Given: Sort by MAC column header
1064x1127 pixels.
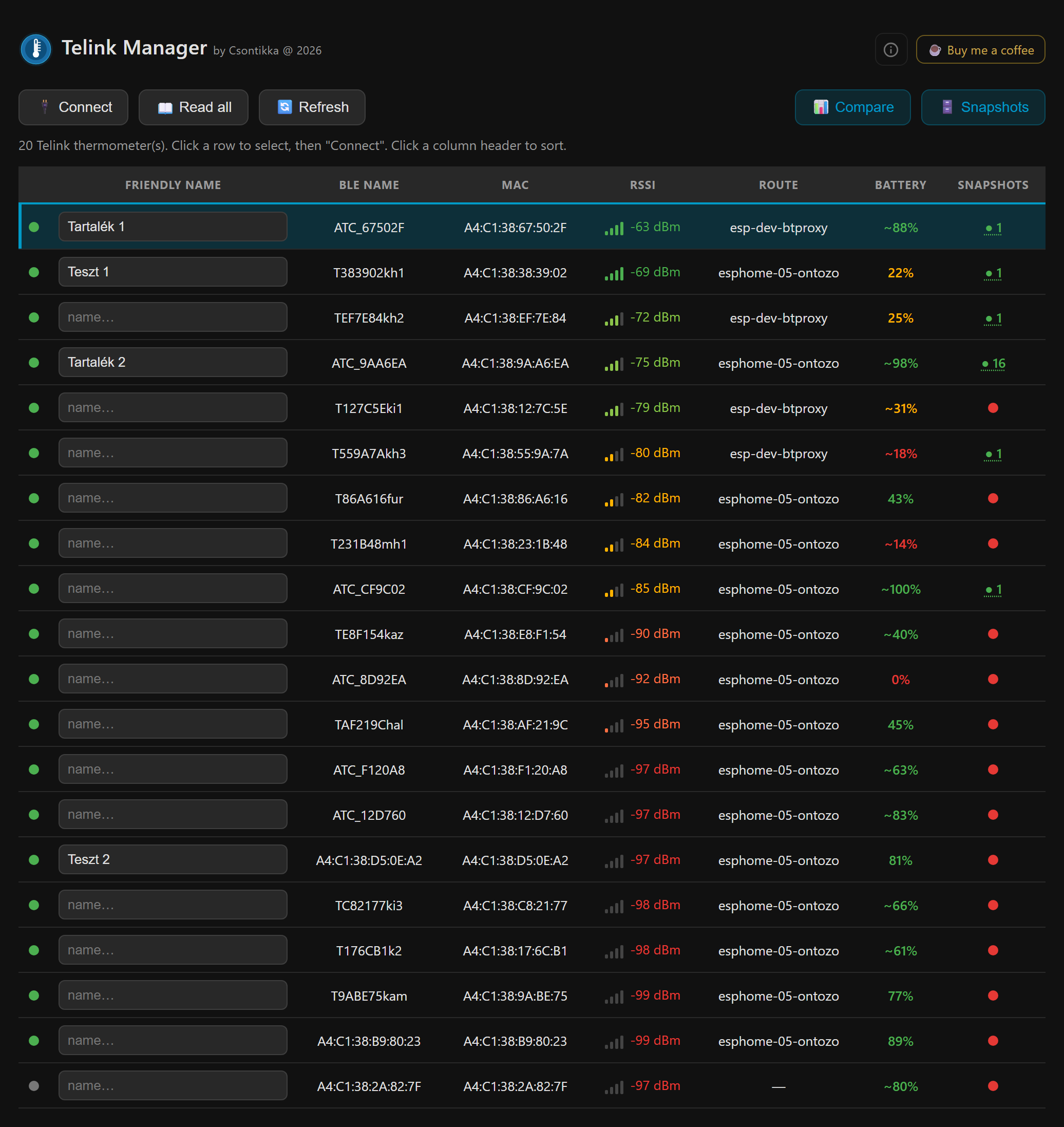Looking at the screenshot, I should (x=515, y=185).
